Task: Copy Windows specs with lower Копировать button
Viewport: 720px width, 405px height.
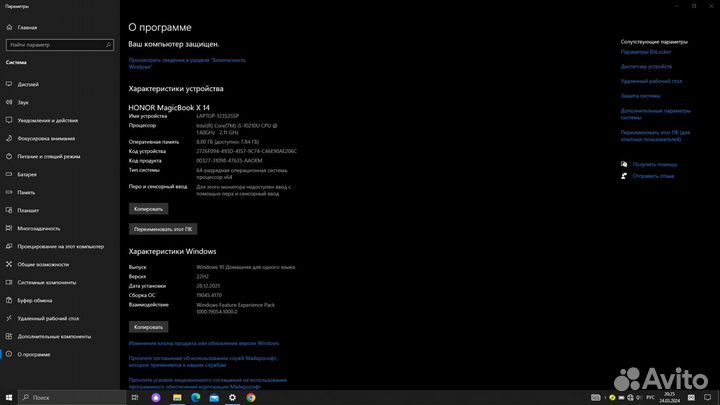Action: [149, 326]
